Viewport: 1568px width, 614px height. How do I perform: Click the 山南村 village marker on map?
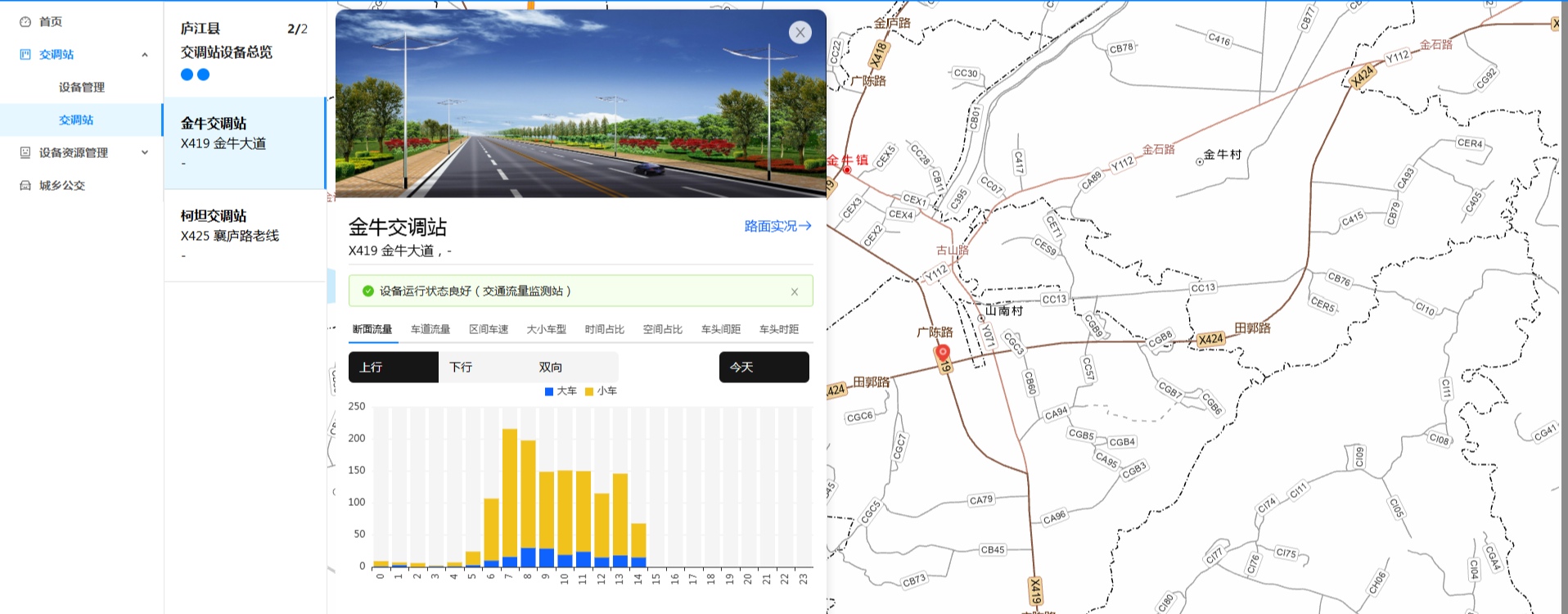coord(981,318)
